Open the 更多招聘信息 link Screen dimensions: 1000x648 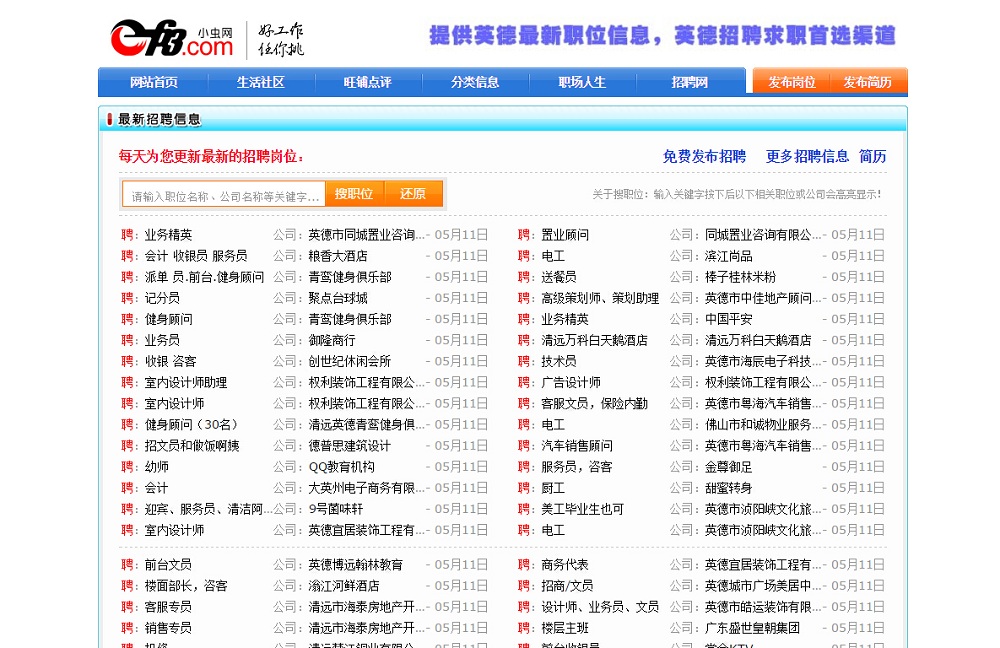click(807, 156)
